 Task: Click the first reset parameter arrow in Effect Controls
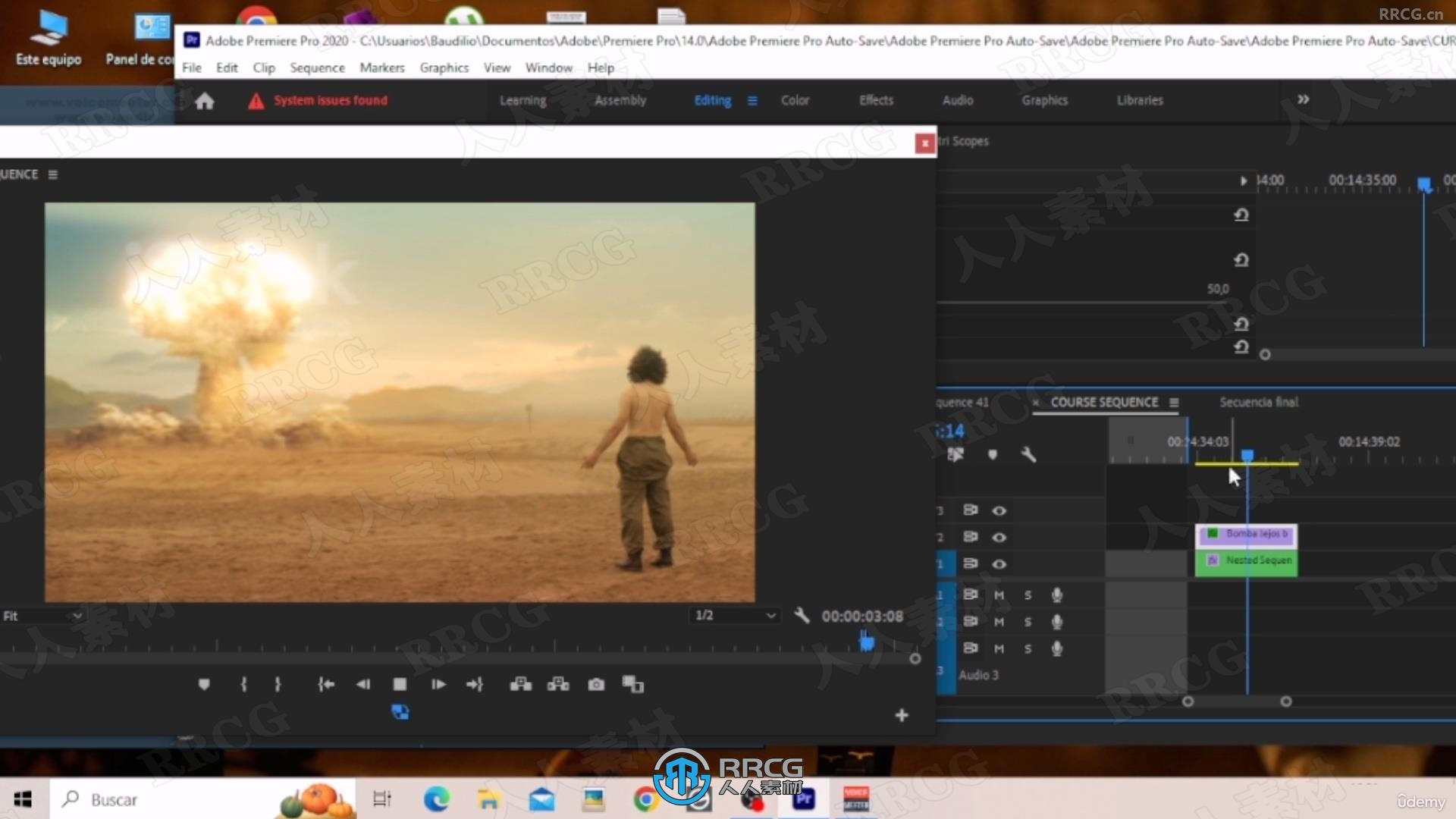coord(1241,215)
